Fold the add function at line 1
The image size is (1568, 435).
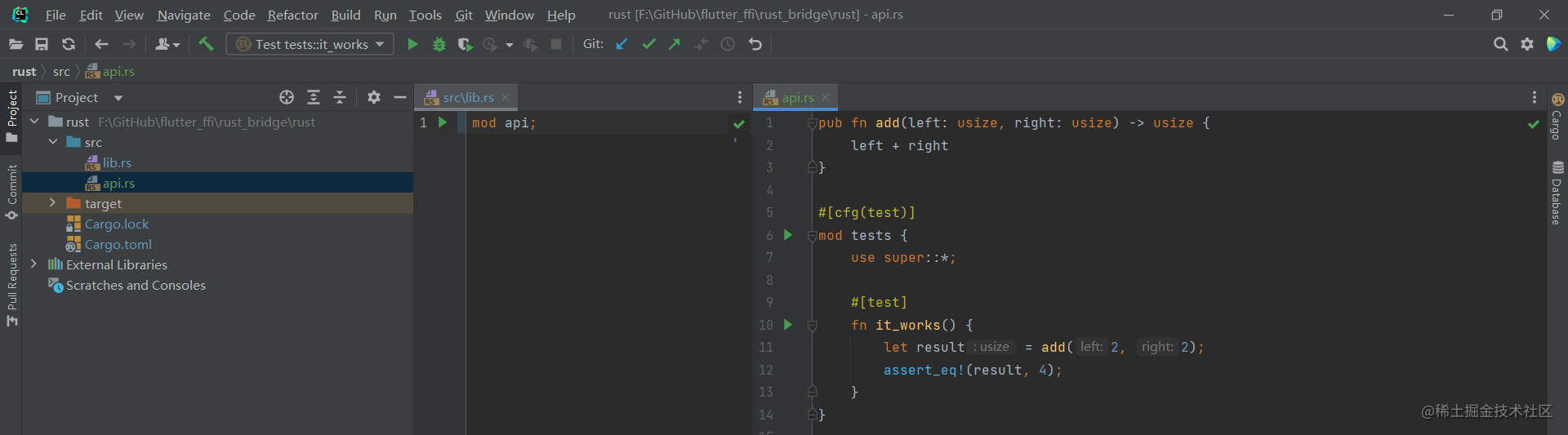pos(813,122)
